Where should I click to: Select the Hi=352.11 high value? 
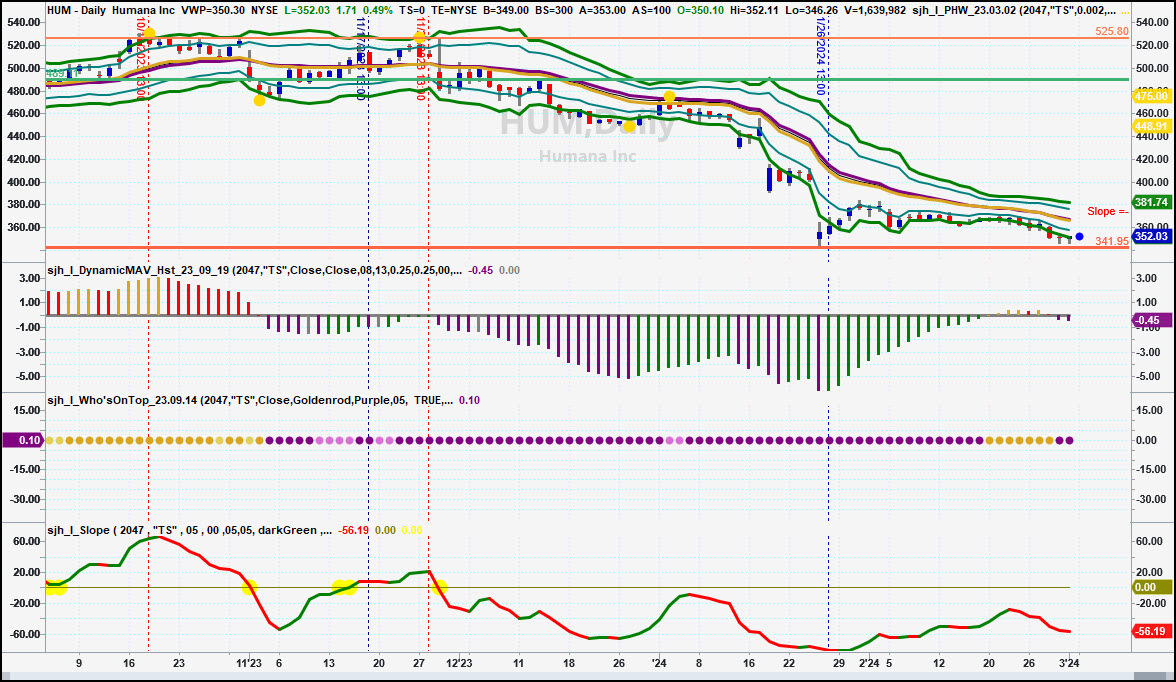(756, 11)
